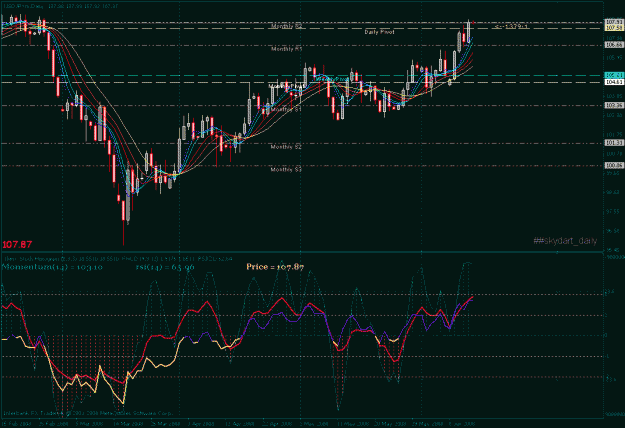The height and width of the screenshot is (428, 625).
Task: Click the 100.09 price level tag
Action: (x=614, y=165)
